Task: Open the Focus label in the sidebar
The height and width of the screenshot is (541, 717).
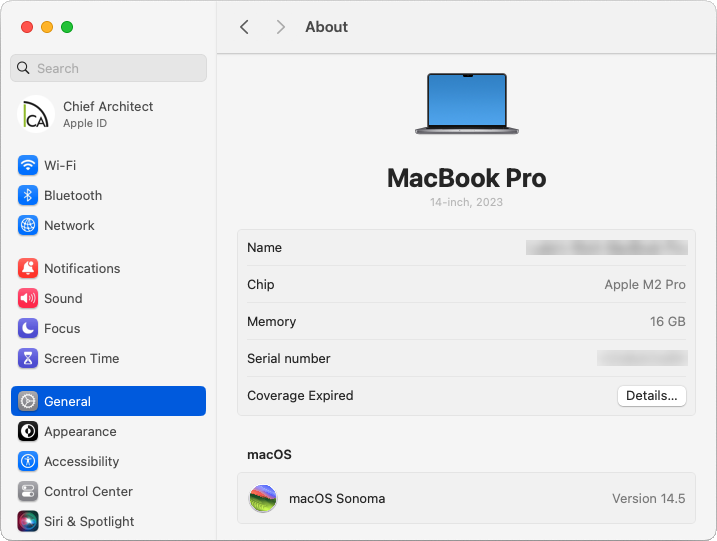Action: (x=62, y=328)
